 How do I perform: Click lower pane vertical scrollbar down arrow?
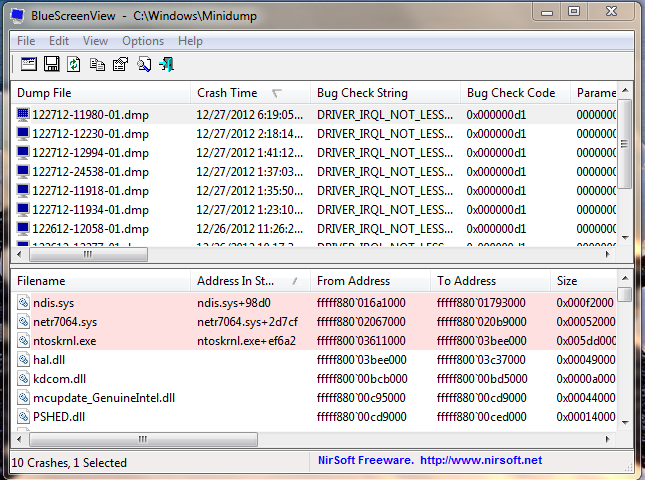pyautogui.click(x=625, y=423)
